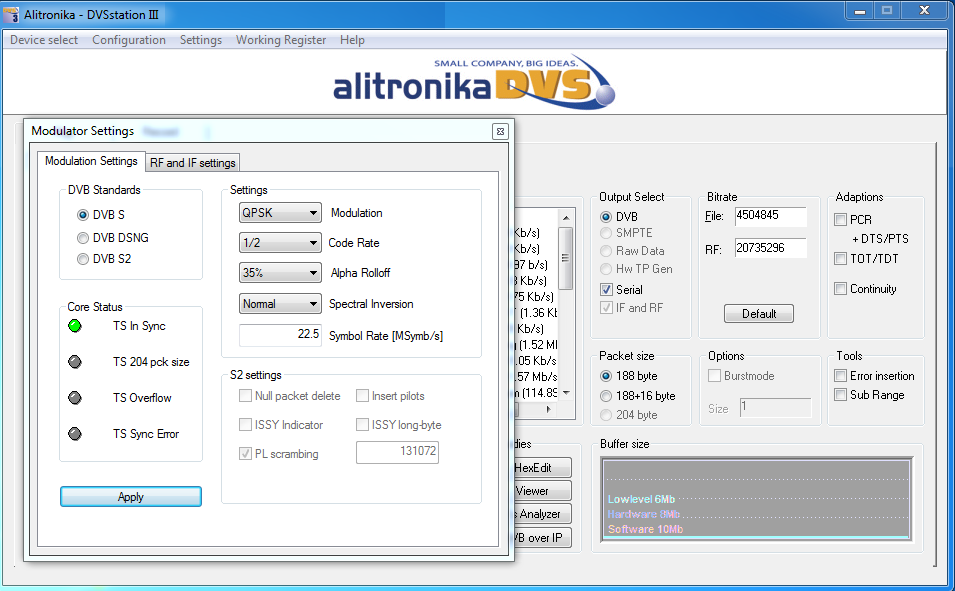
Task: Click the Symbol Rate input field
Action: pos(280,335)
